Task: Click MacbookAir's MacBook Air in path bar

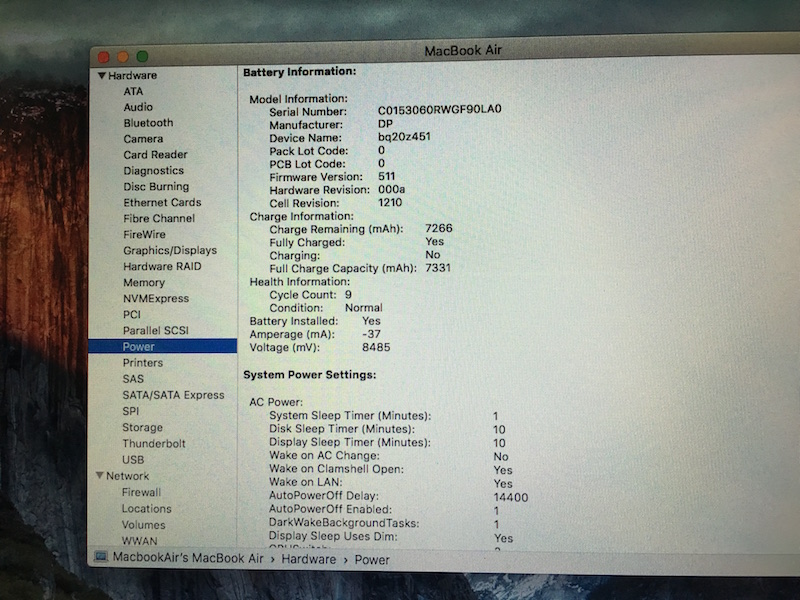Action: pos(188,558)
